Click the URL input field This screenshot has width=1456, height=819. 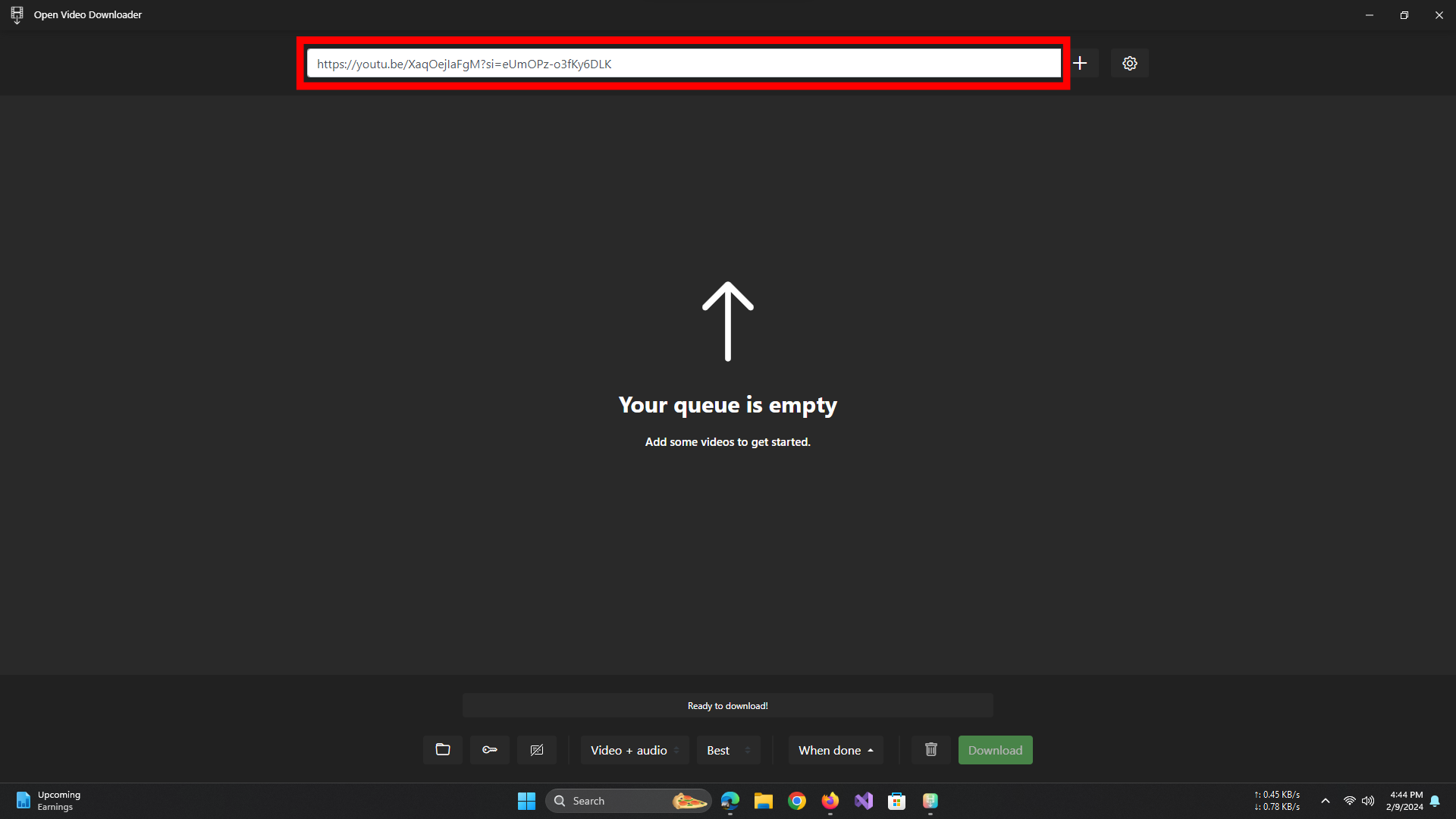coord(682,64)
